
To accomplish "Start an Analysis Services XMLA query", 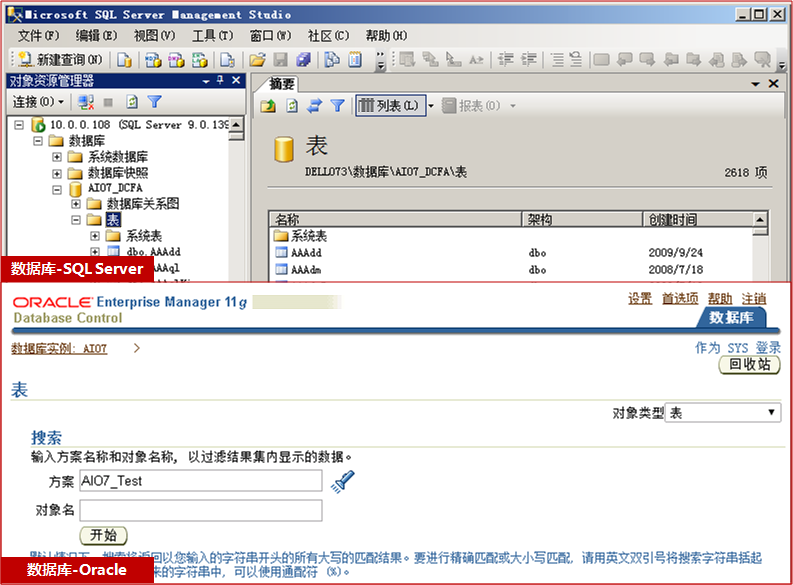I will (x=199, y=60).
